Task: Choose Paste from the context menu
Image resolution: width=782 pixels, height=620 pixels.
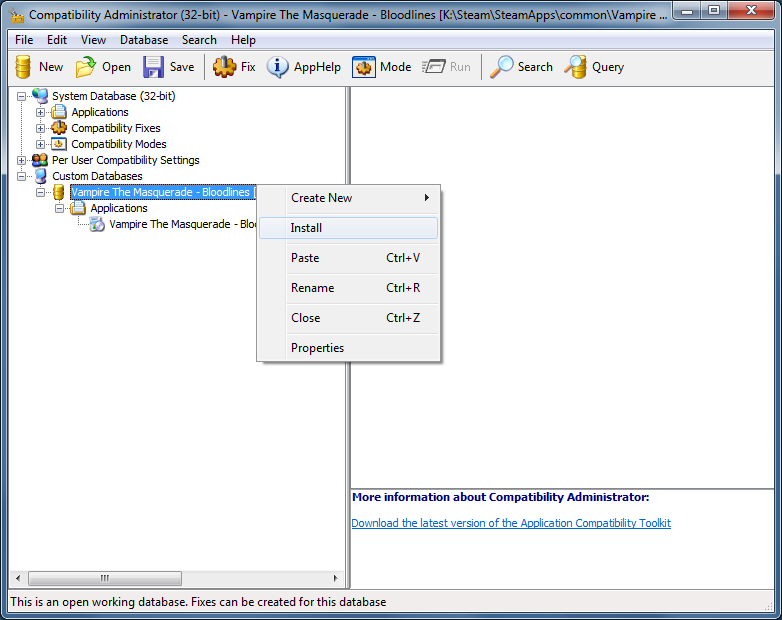Action: (348, 258)
